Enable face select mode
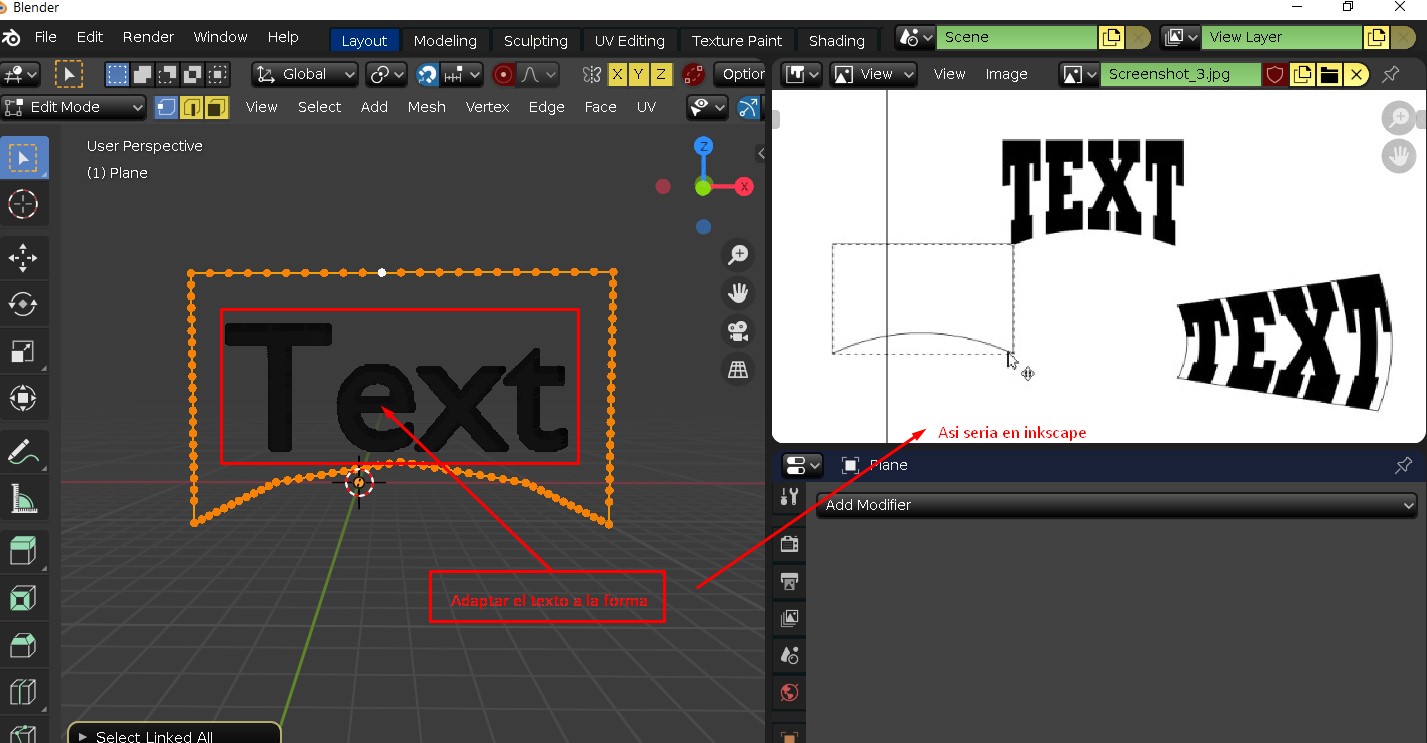This screenshot has height=743, width=1427. tap(217, 107)
